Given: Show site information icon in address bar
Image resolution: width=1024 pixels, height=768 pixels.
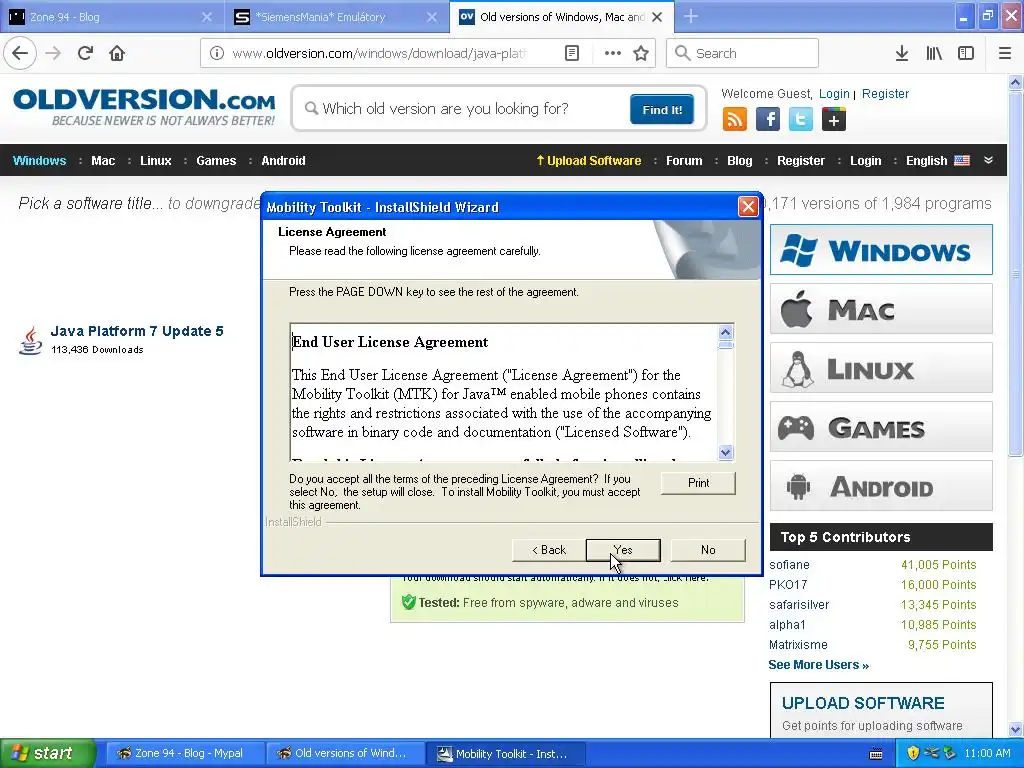Looking at the screenshot, I should click(x=217, y=53).
